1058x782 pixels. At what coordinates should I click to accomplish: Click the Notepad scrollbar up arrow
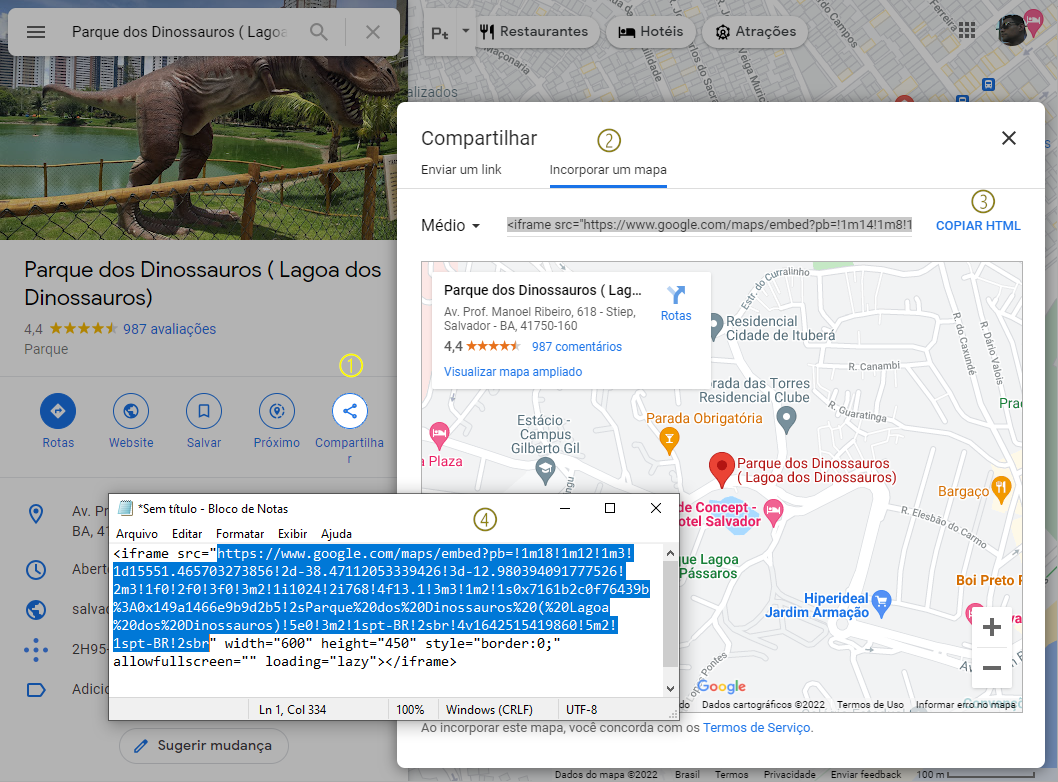[x=670, y=553]
